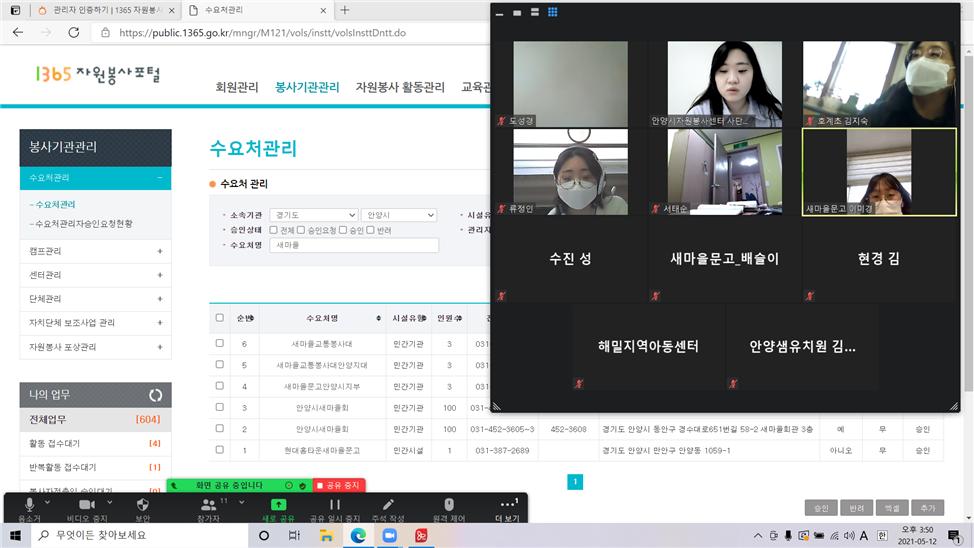The width and height of the screenshot is (974, 548).
Task: Tick the 반려 status checkbox
Action: [370, 230]
